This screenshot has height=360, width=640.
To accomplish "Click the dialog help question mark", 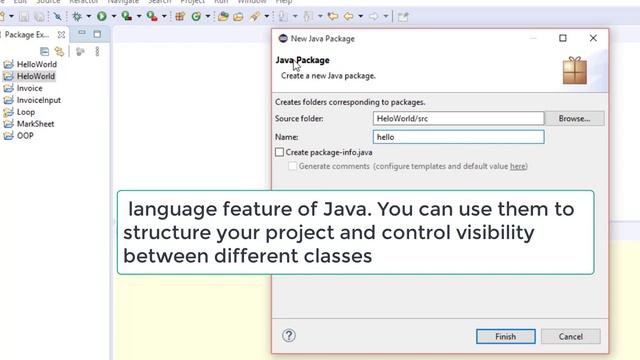I will click(x=289, y=336).
